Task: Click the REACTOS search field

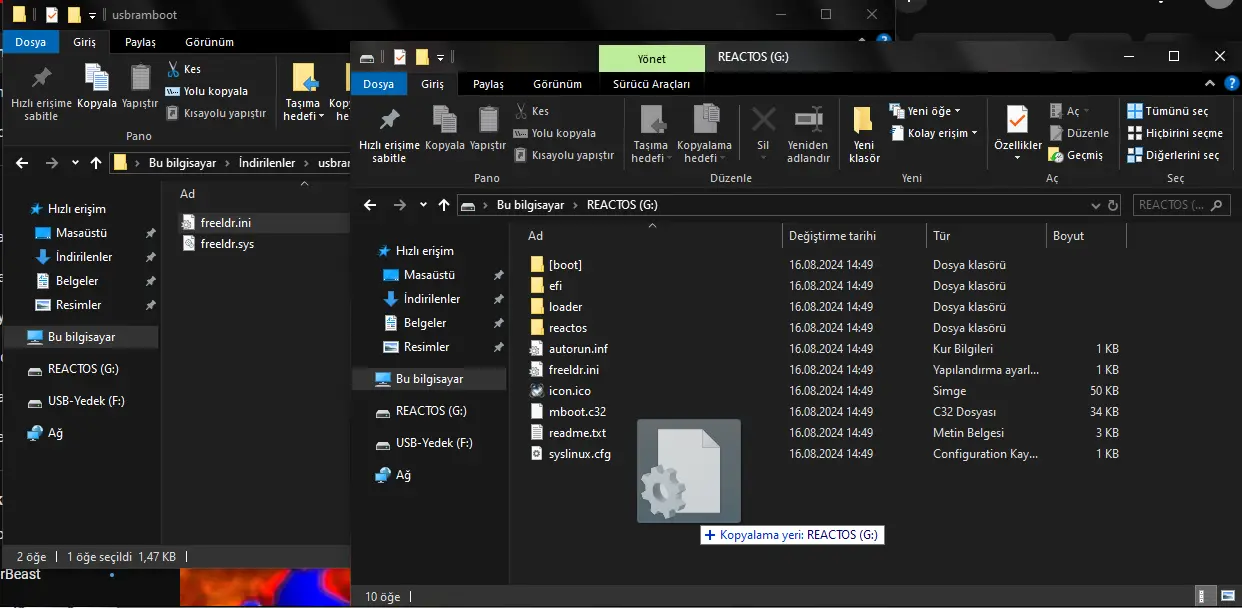Action: 1180,205
